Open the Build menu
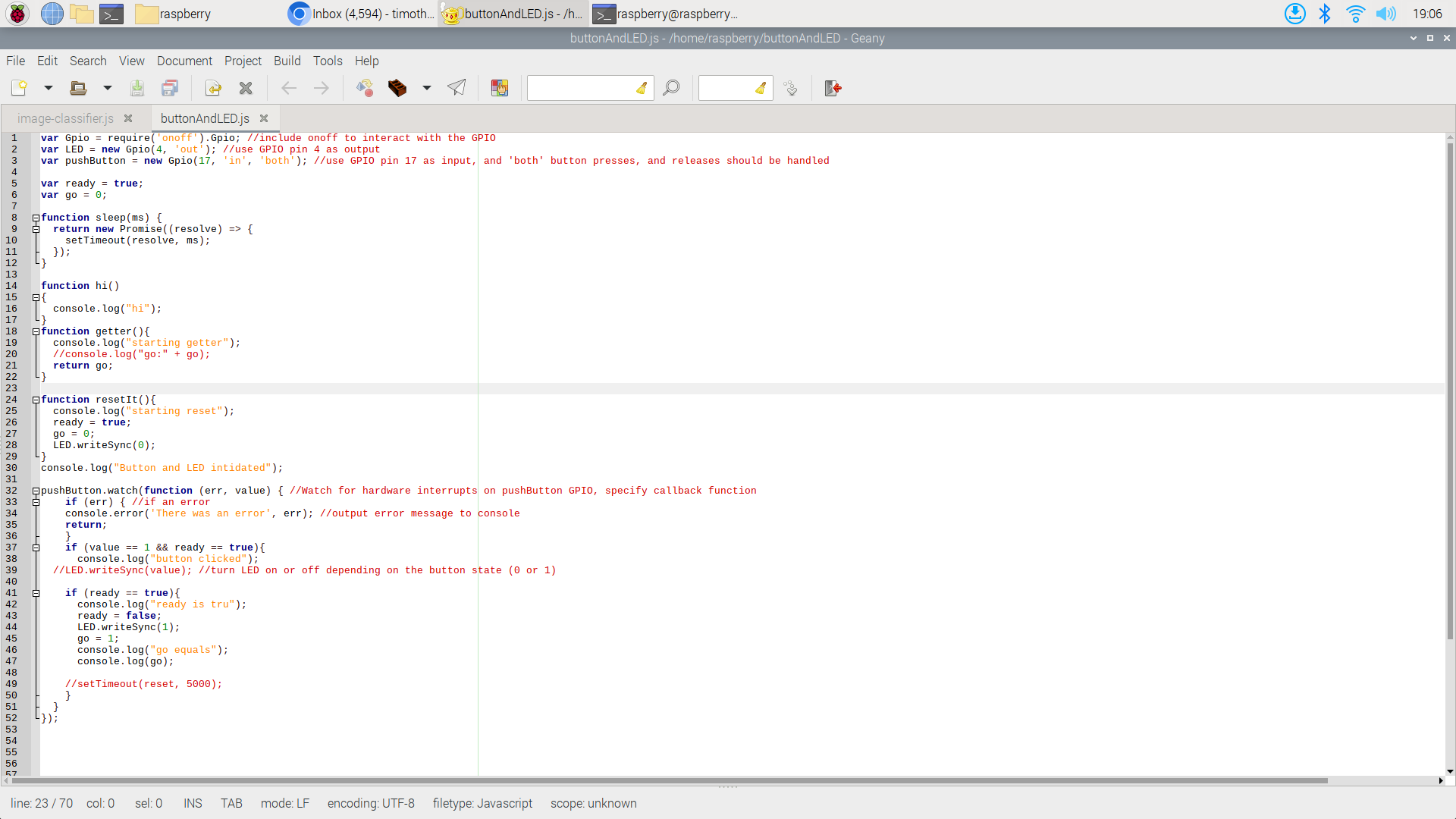 287,61
